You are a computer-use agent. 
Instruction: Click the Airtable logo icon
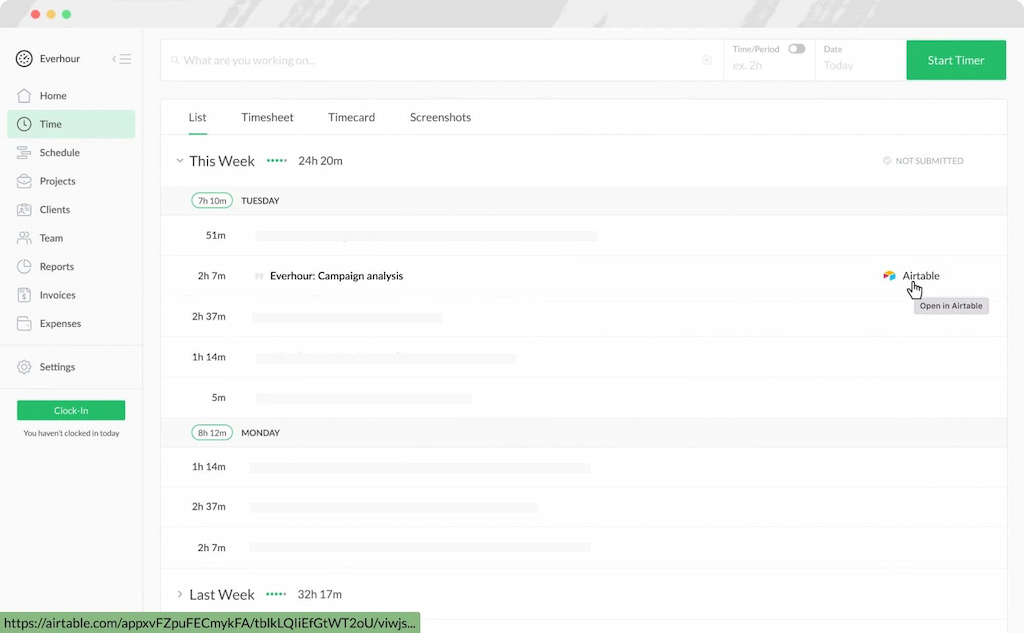[889, 276]
